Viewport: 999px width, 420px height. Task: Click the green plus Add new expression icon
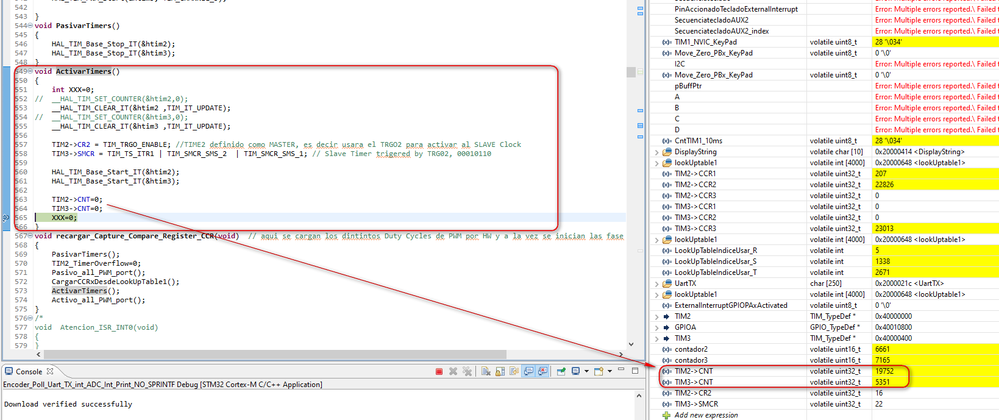[x=666, y=415]
